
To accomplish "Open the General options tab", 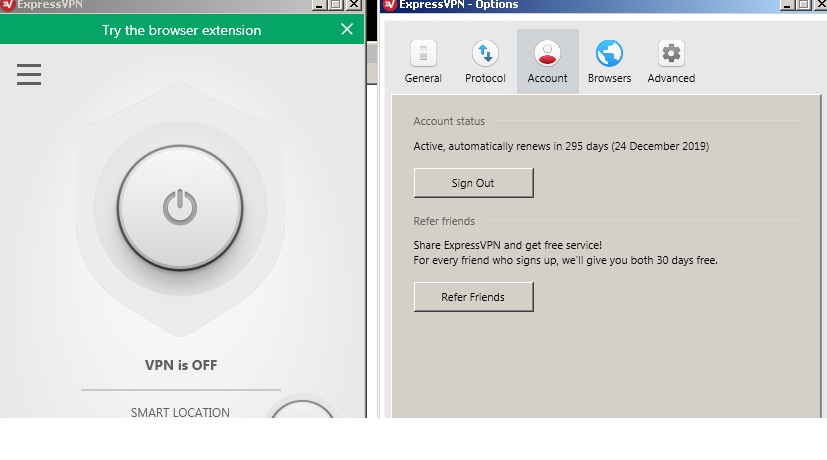I will [x=423, y=62].
